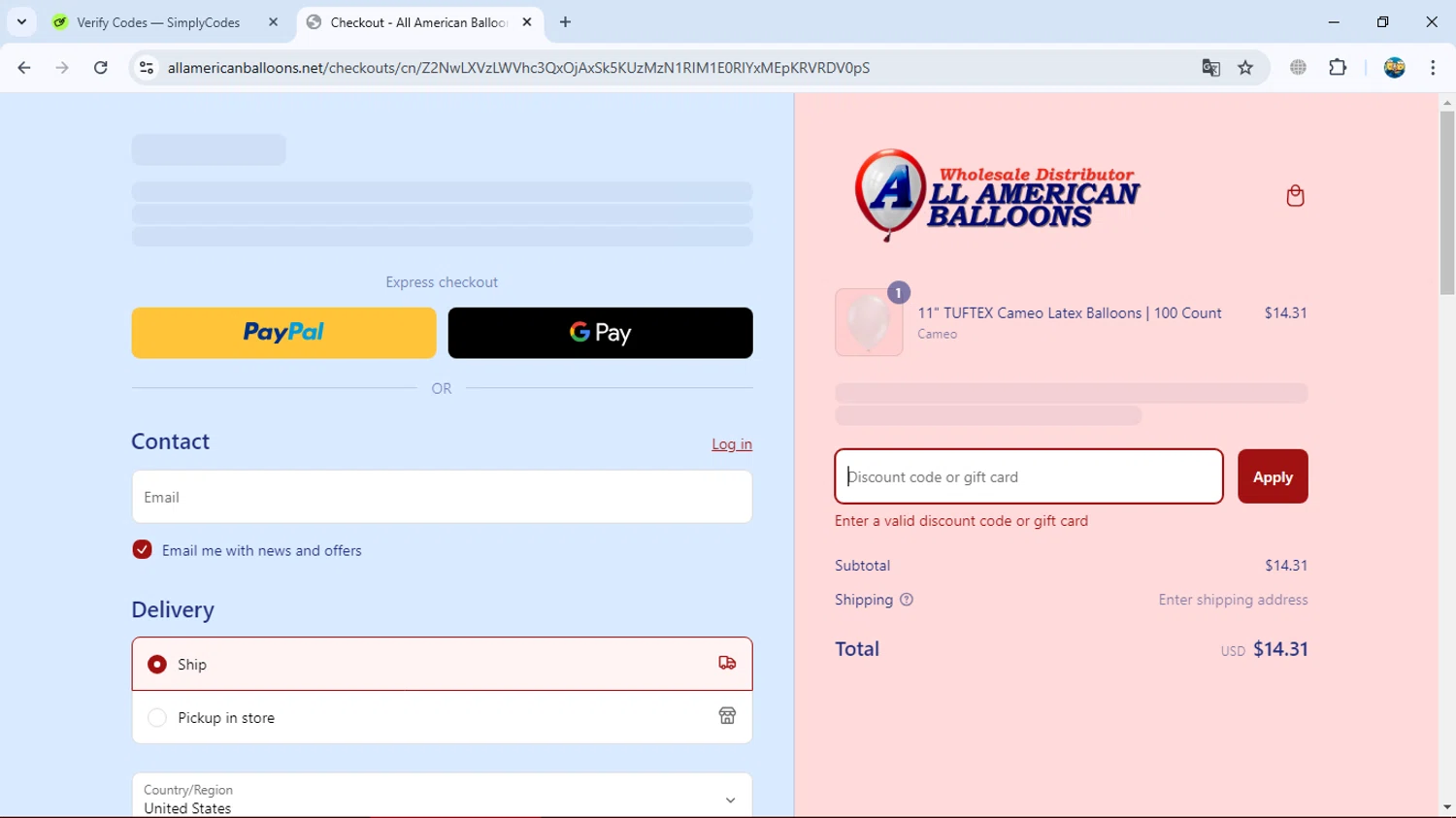
Task: Click the globe extension icon
Action: pyautogui.click(x=1298, y=68)
